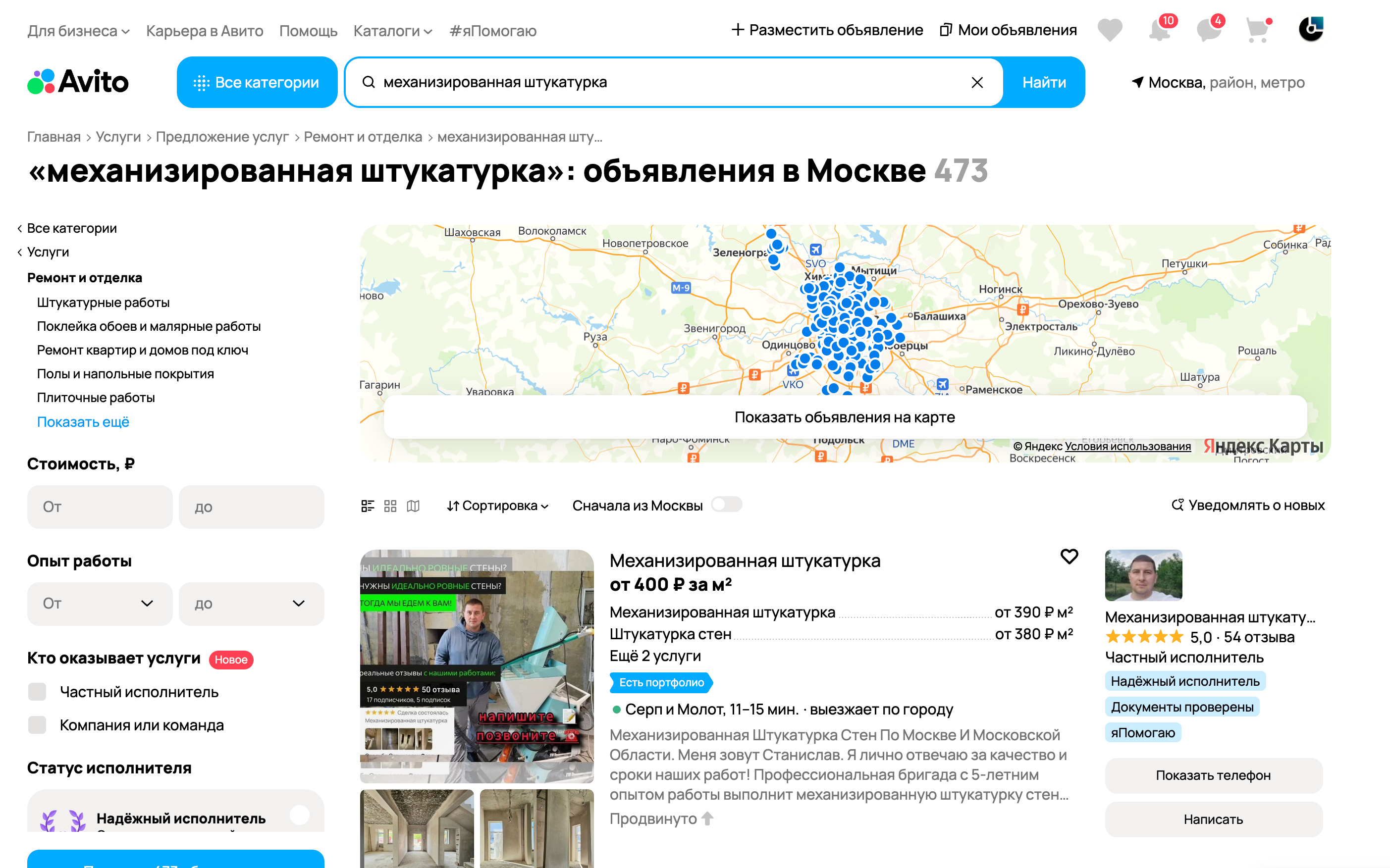Switch to list view icon
Screen dimensions: 1390x868
(368, 506)
